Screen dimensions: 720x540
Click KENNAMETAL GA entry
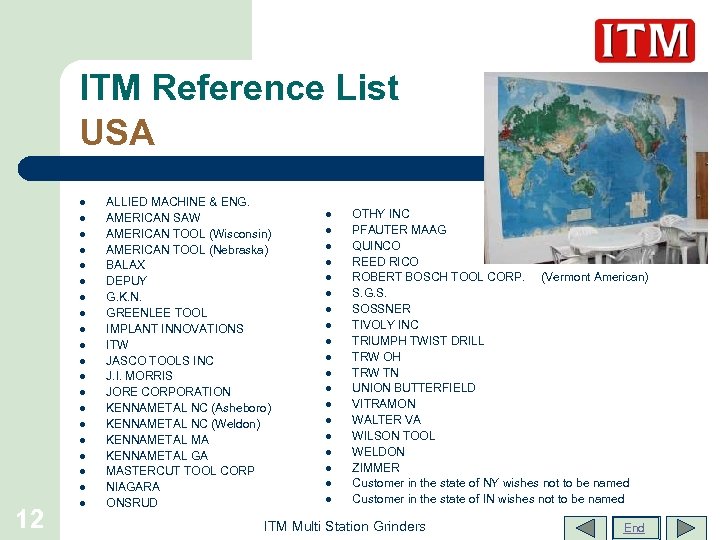tap(157, 456)
